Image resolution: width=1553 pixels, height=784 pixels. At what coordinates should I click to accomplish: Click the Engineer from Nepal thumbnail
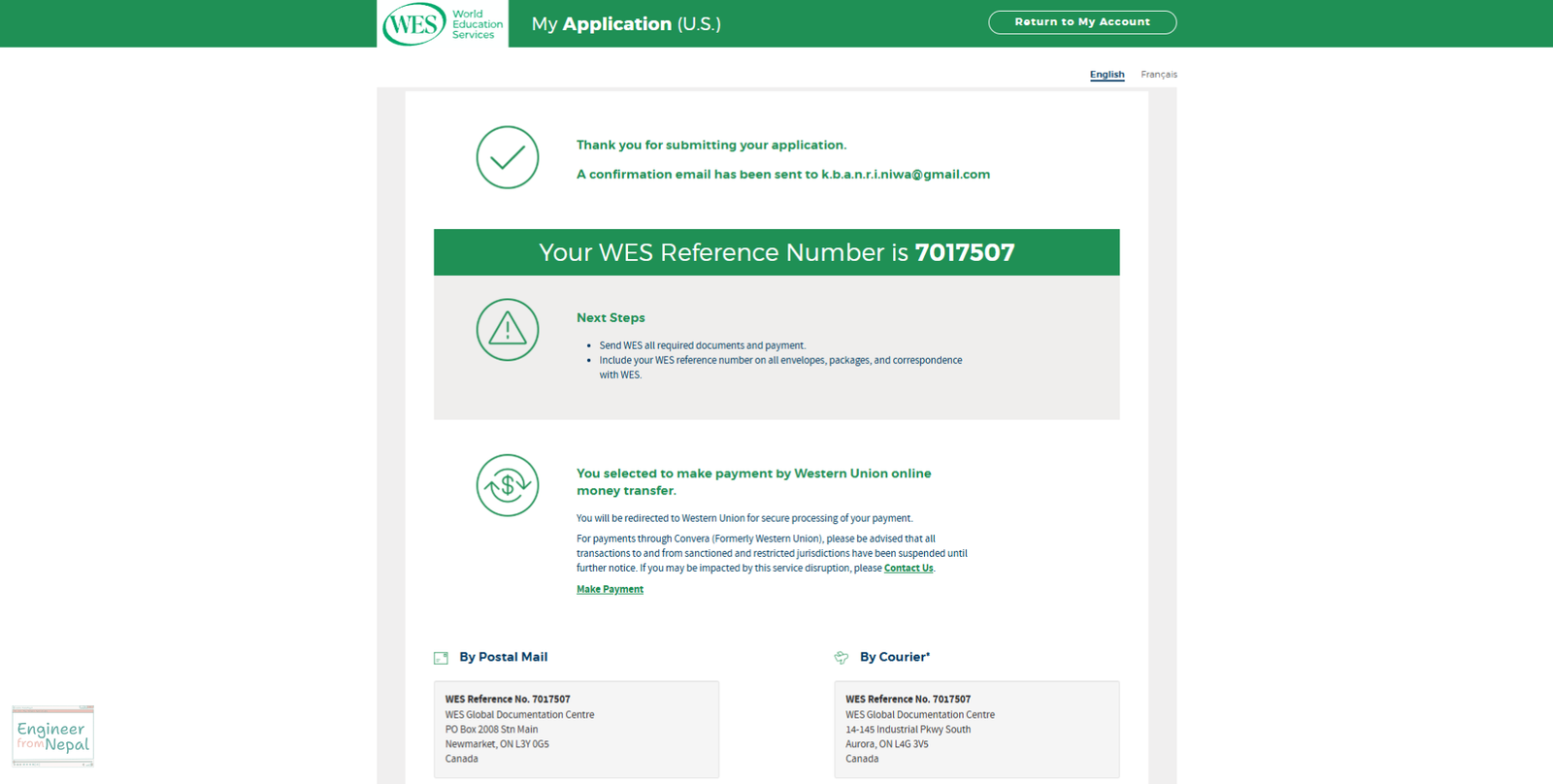pyautogui.click(x=53, y=736)
